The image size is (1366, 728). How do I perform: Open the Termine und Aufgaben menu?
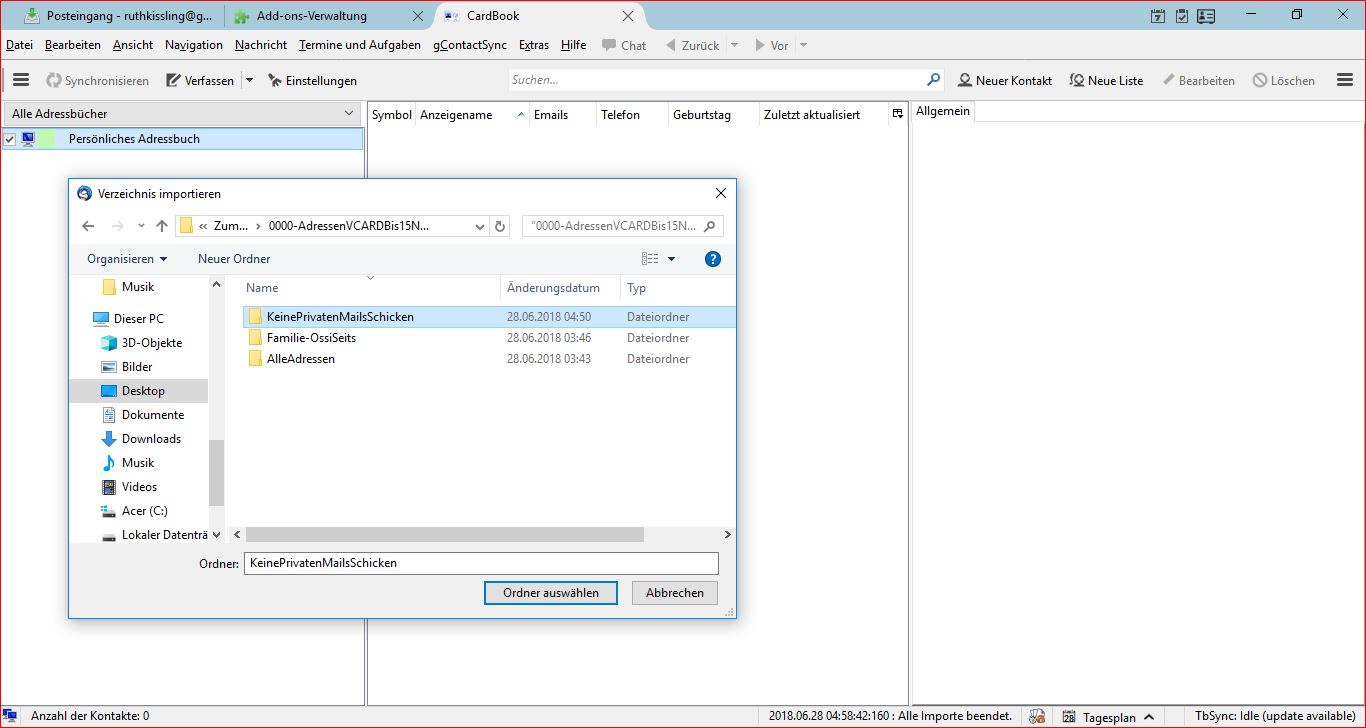point(360,45)
